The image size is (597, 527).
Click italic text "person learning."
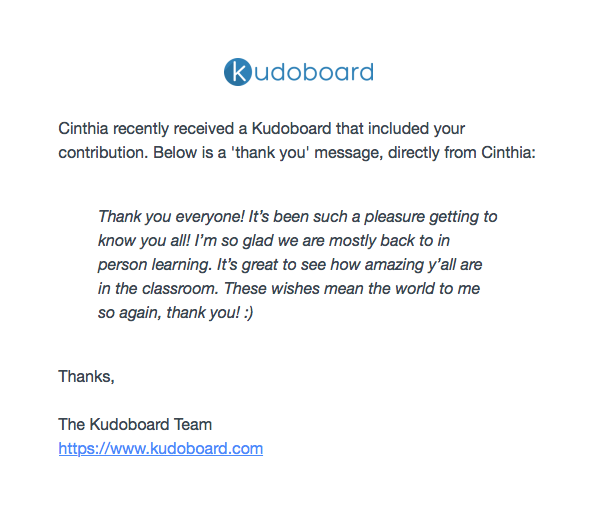click(x=155, y=265)
